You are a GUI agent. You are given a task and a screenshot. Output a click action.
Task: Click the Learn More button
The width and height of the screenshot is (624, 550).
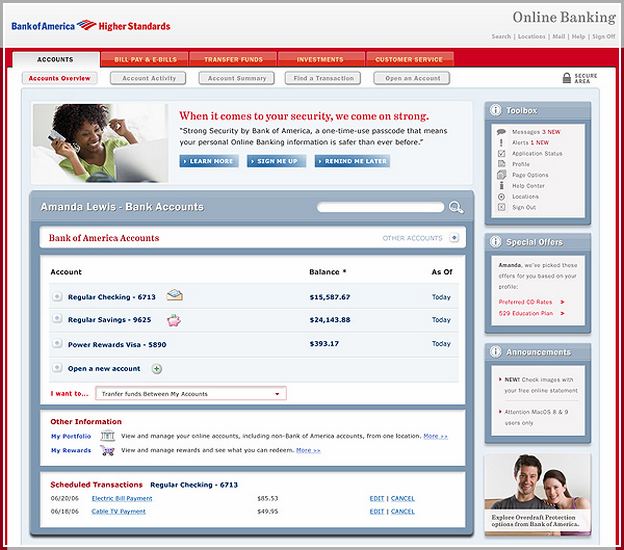[209, 161]
